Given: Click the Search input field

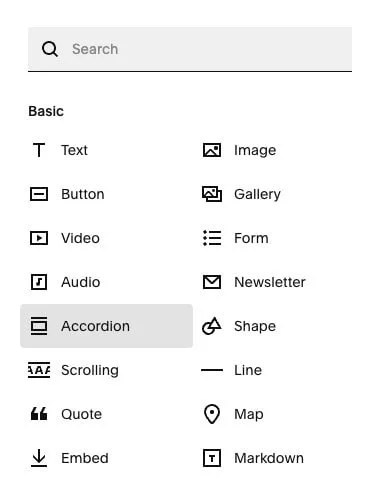Looking at the screenshot, I should click(190, 49).
